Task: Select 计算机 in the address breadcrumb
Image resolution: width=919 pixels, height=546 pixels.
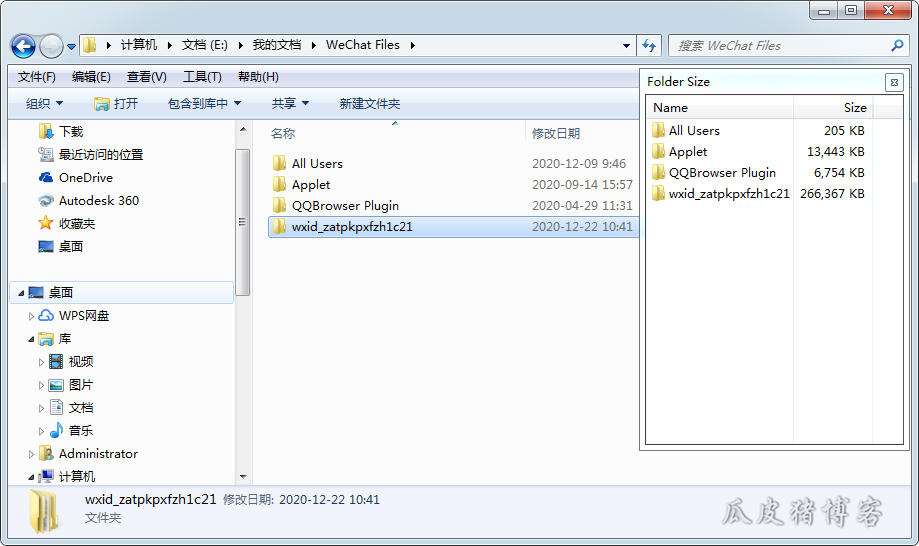Action: coord(139,45)
